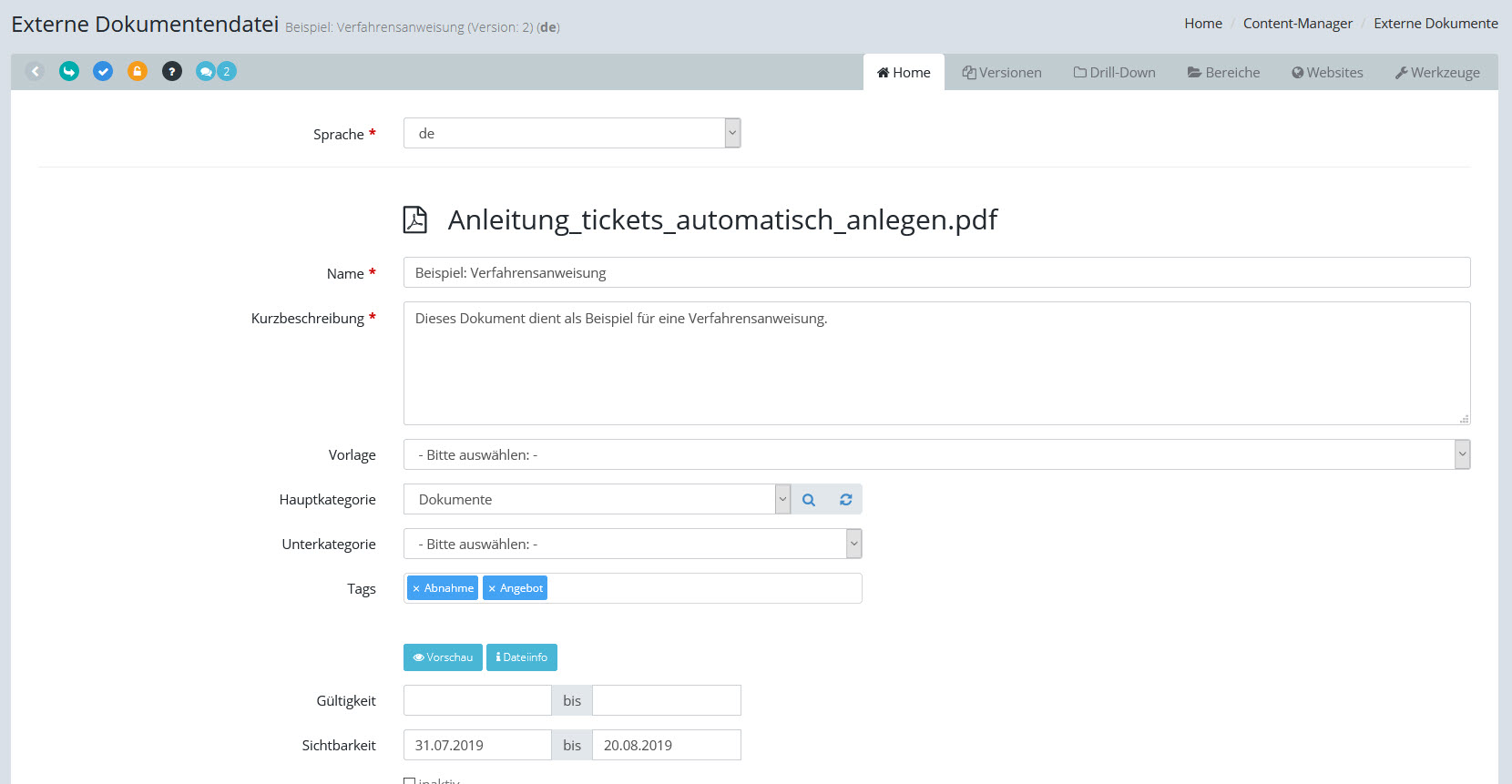Remove the Angebot tag

(492, 589)
